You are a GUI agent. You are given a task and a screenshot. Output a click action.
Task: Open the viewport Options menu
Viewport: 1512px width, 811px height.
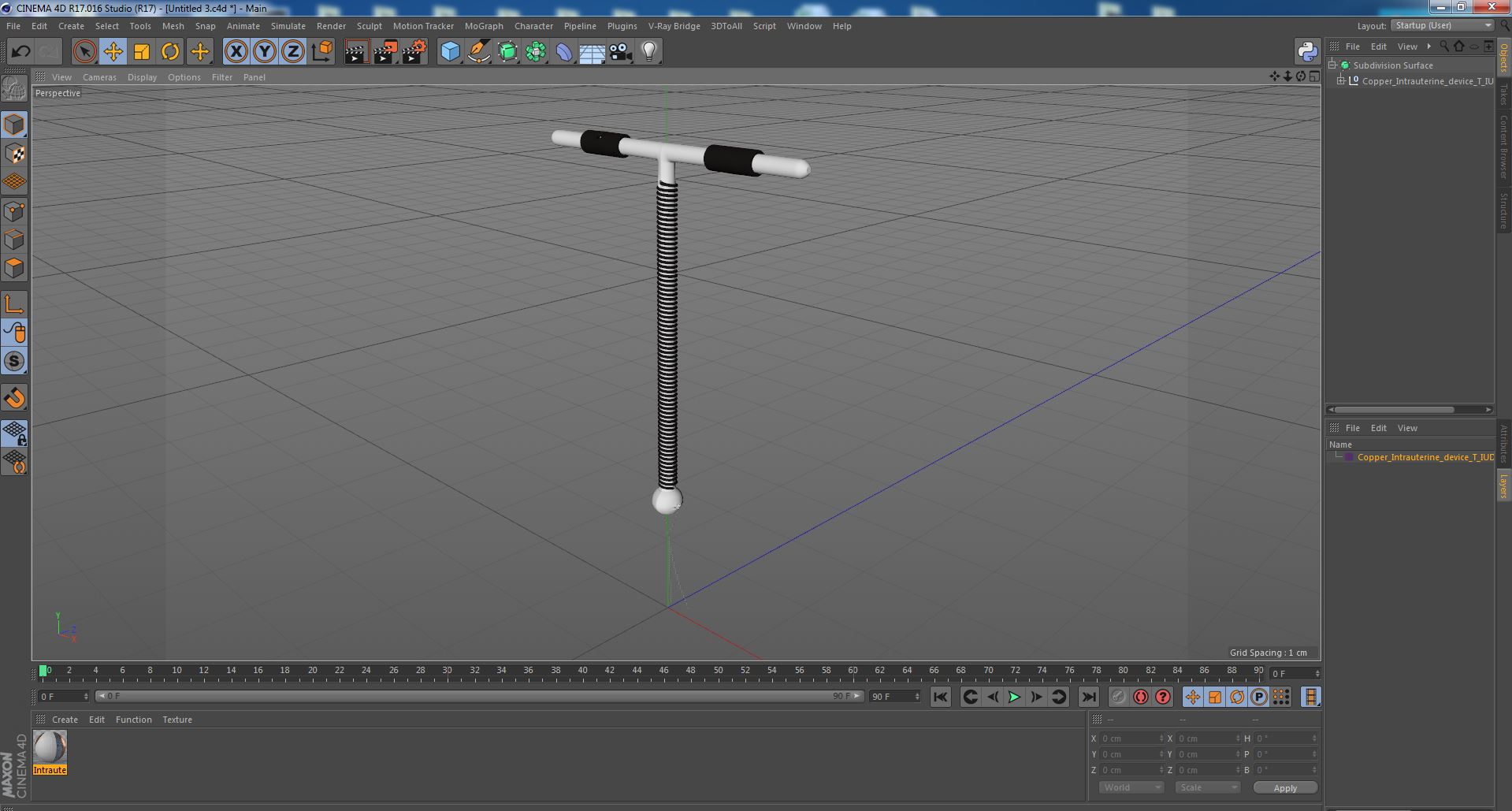coord(184,77)
